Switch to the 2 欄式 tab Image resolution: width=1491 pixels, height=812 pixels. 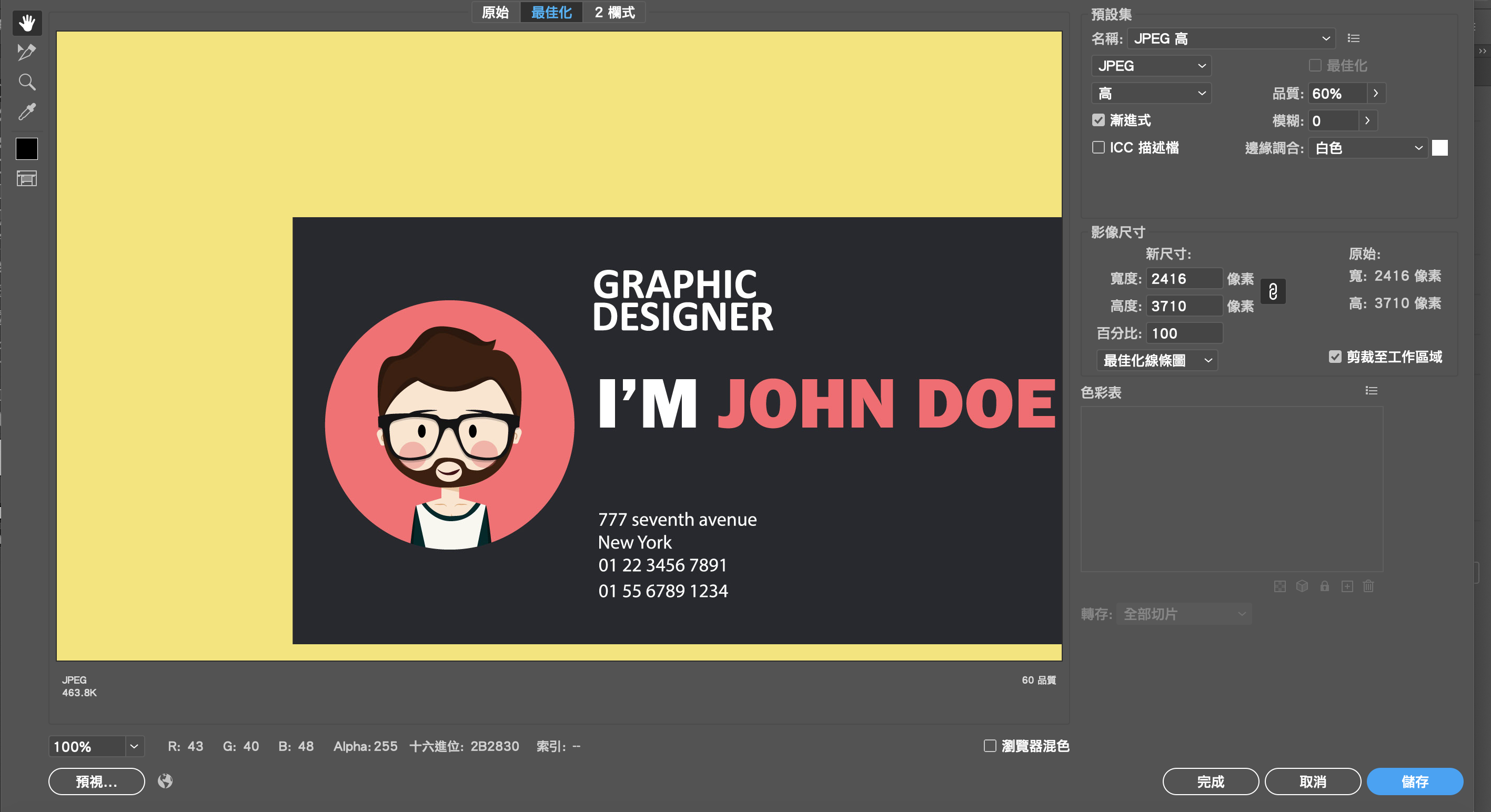click(614, 12)
